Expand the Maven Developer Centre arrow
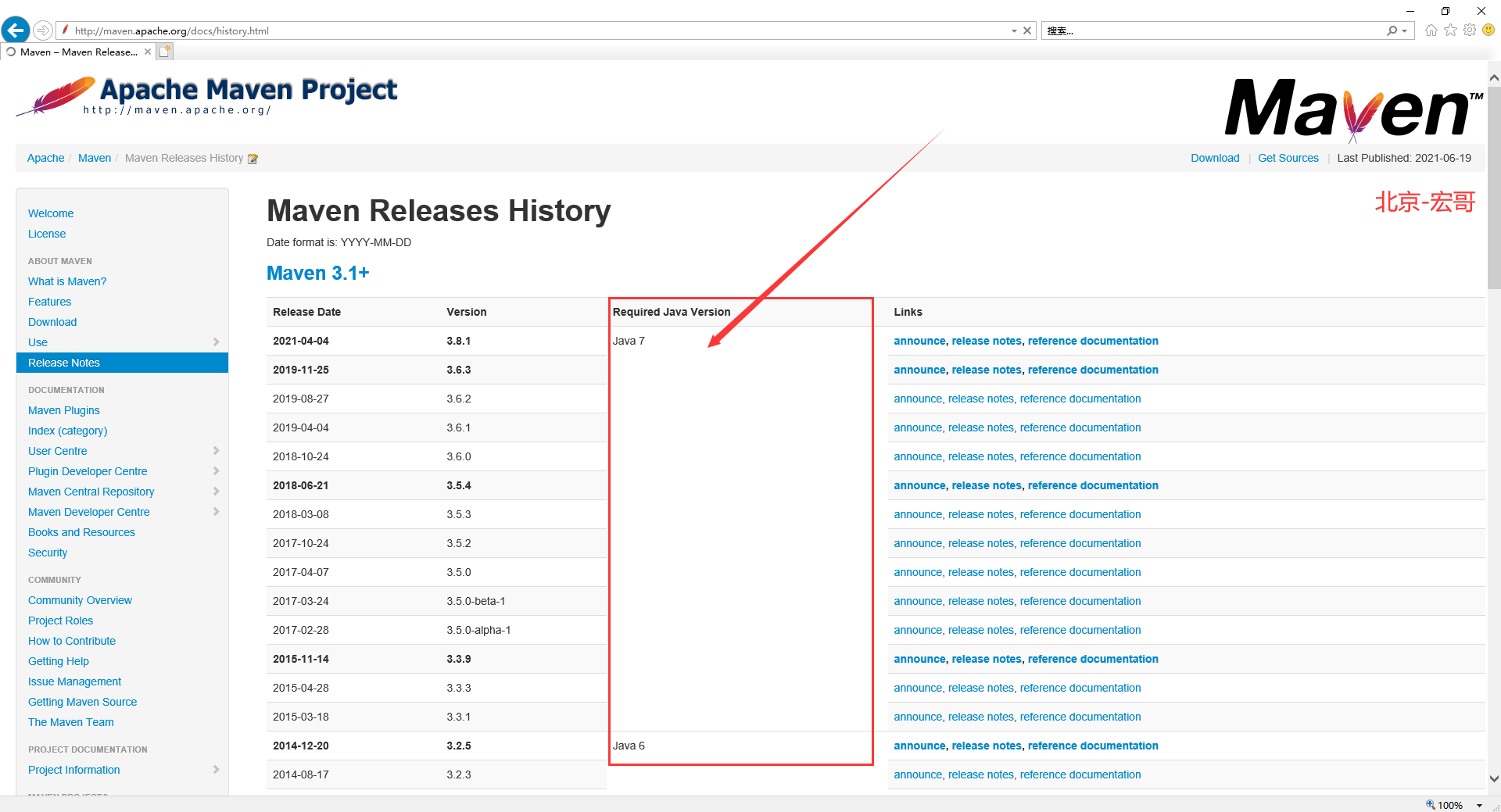 coord(217,512)
